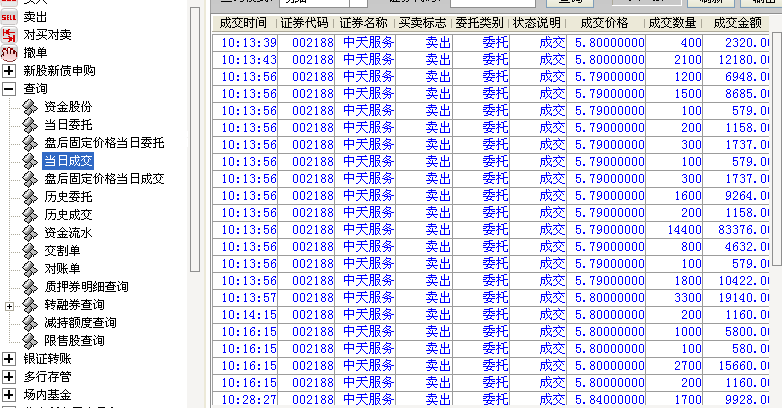
Task: Click the icon beside 盘后固定价格当日成交
Action: pyautogui.click(x=30, y=179)
